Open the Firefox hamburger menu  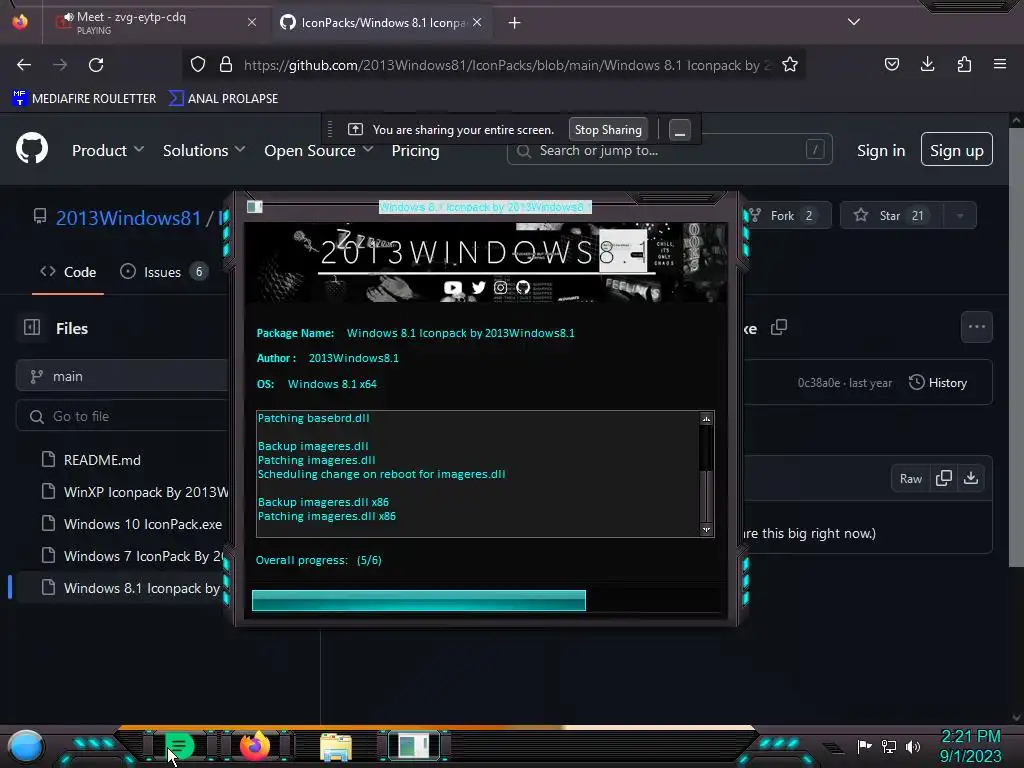click(x=1000, y=64)
